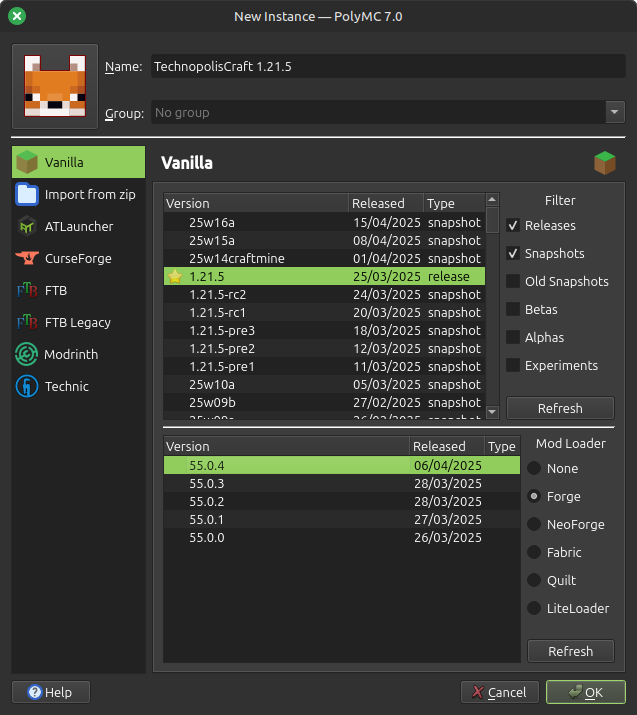Click Released header in Forge version table
The image size is (637, 715).
coord(447,446)
